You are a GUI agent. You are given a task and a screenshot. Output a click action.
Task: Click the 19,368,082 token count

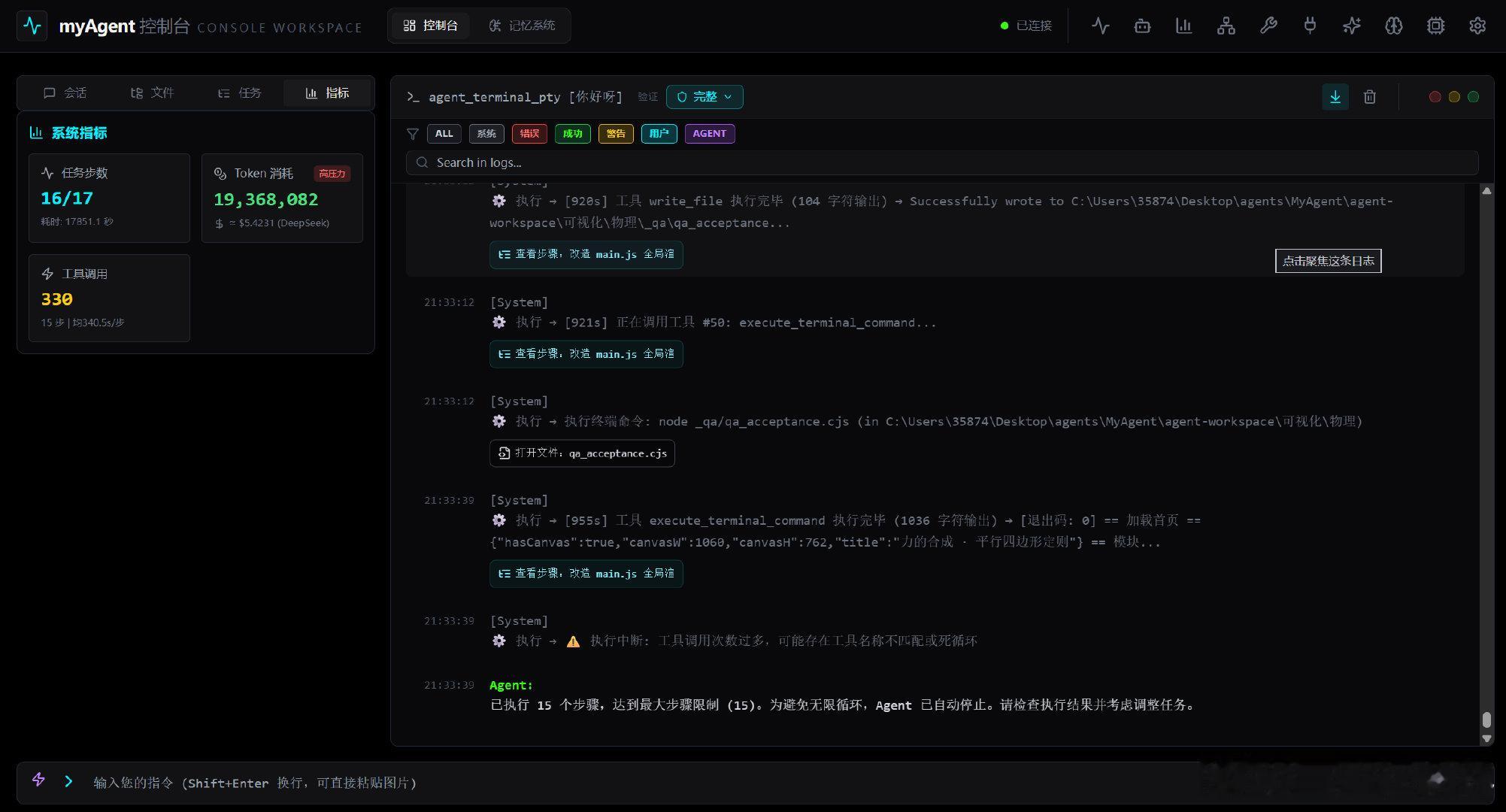[x=266, y=200]
